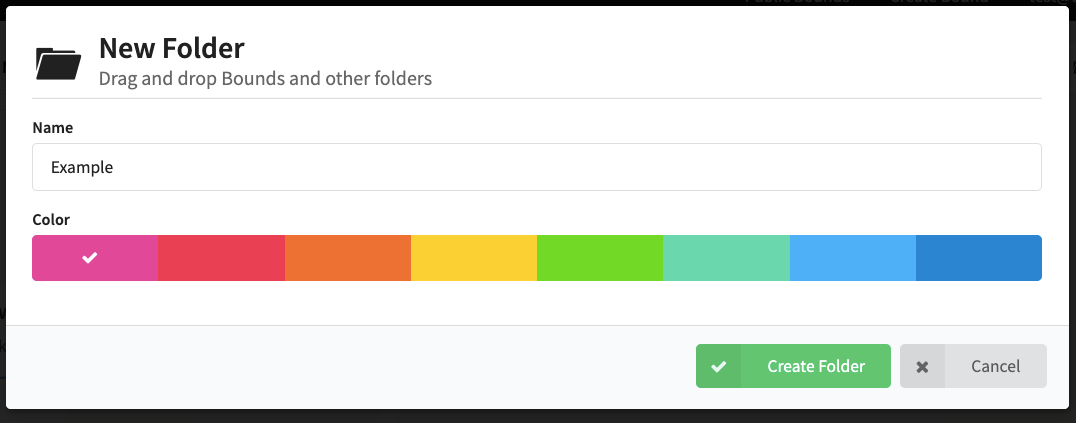
Task: Select the light blue color swatch
Action: (x=852, y=258)
